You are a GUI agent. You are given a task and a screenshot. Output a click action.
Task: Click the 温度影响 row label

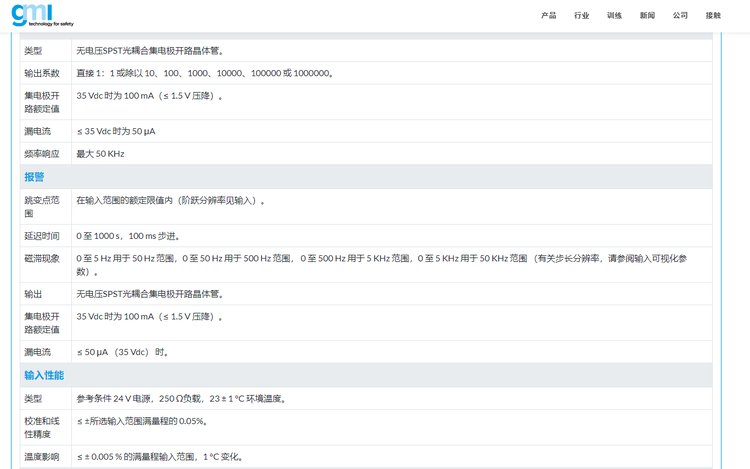point(42,457)
